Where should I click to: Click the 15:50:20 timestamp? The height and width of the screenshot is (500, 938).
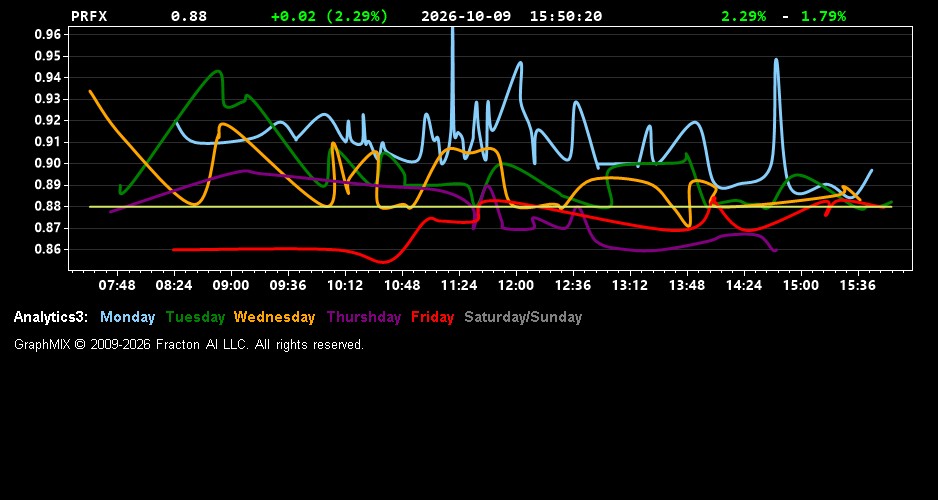coord(566,16)
